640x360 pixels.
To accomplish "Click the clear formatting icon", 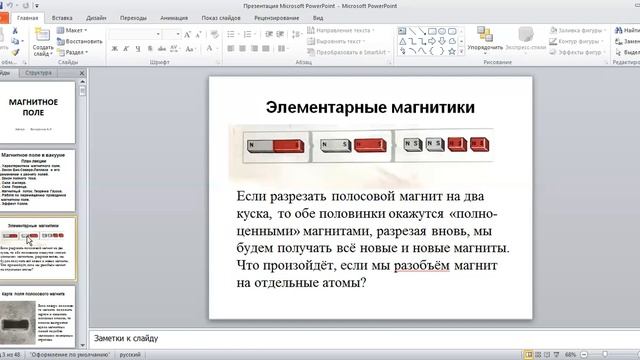I will tap(215, 35).
